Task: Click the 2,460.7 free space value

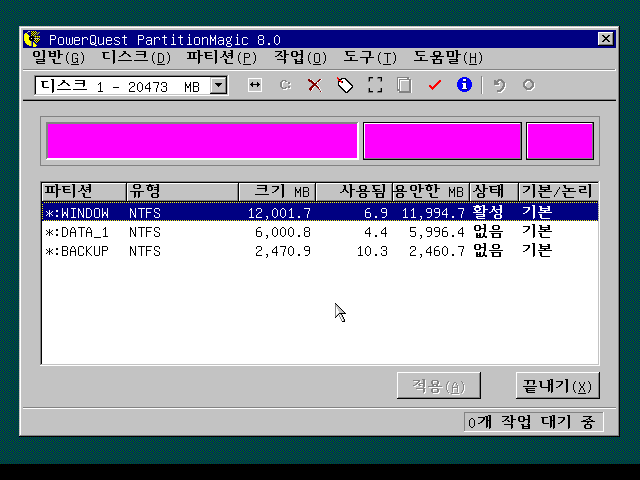Action: (437, 251)
